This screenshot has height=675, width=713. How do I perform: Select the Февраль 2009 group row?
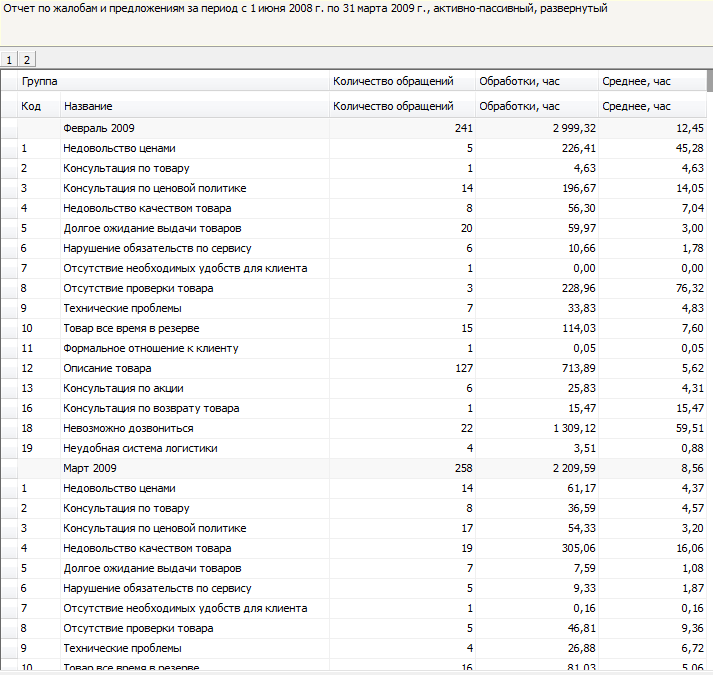click(353, 128)
